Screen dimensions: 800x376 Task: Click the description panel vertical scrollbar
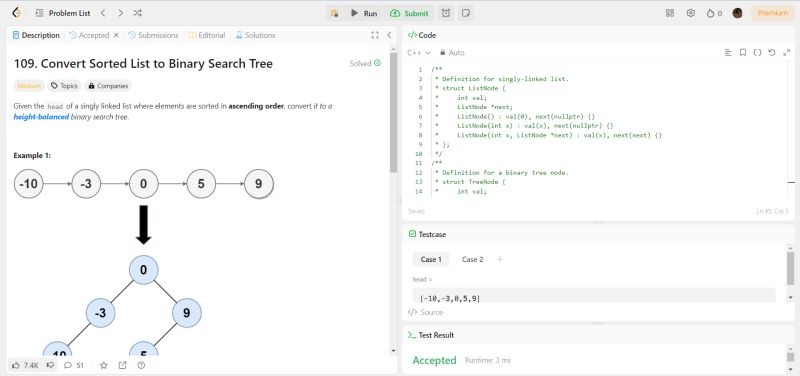[x=393, y=112]
